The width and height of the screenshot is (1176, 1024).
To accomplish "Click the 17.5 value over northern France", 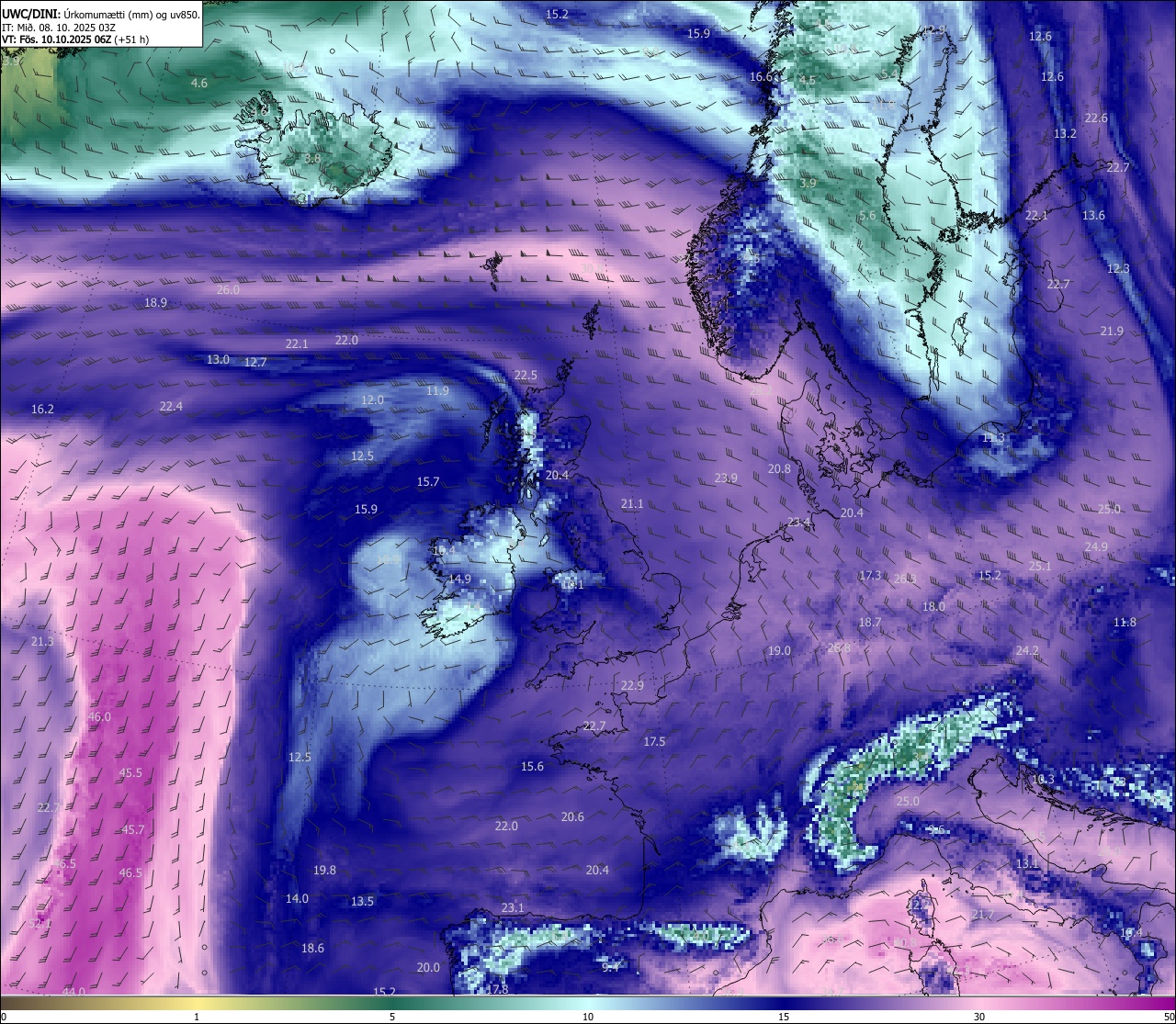I will tap(654, 741).
